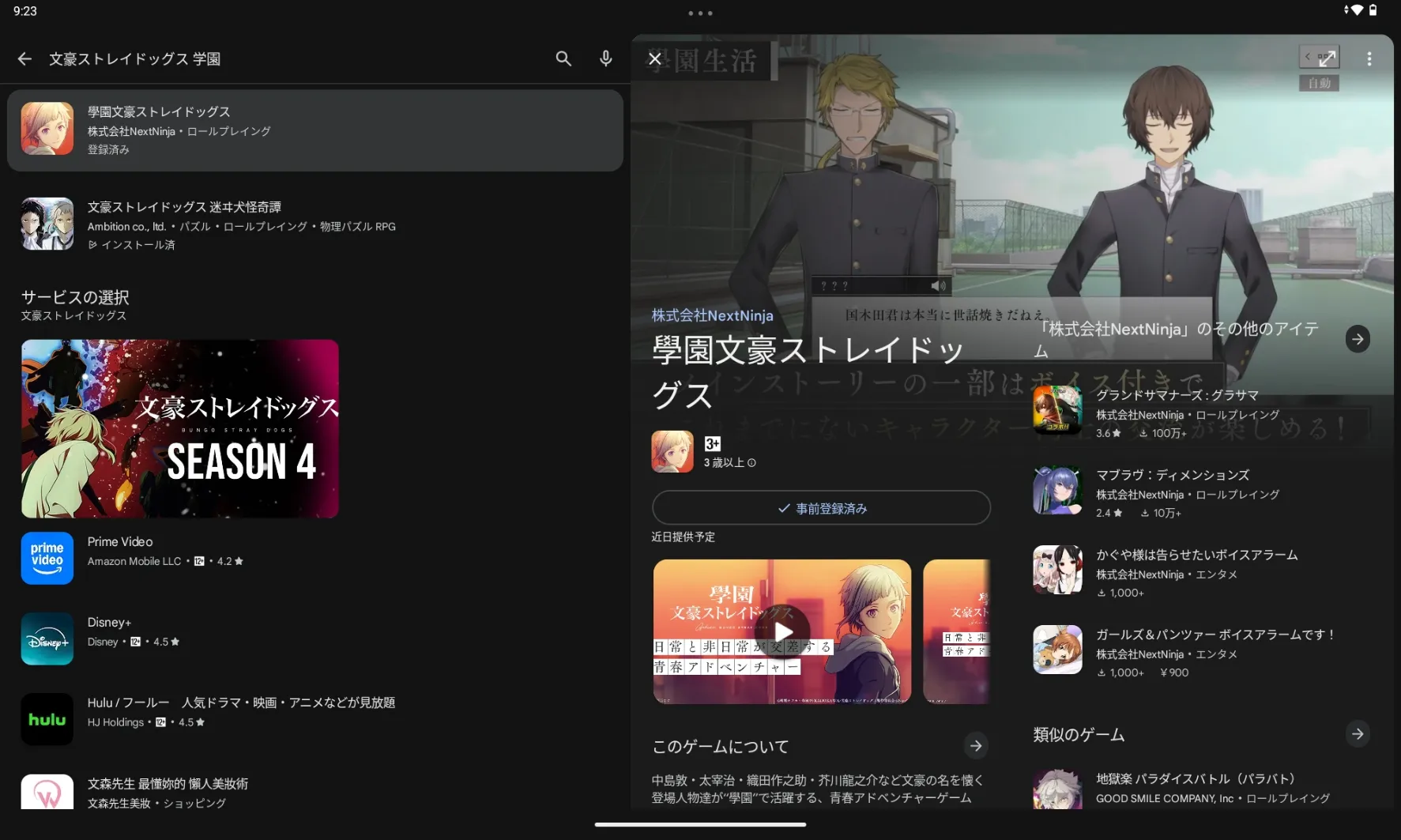Open Prime Video listing title

pyautogui.click(x=120, y=541)
